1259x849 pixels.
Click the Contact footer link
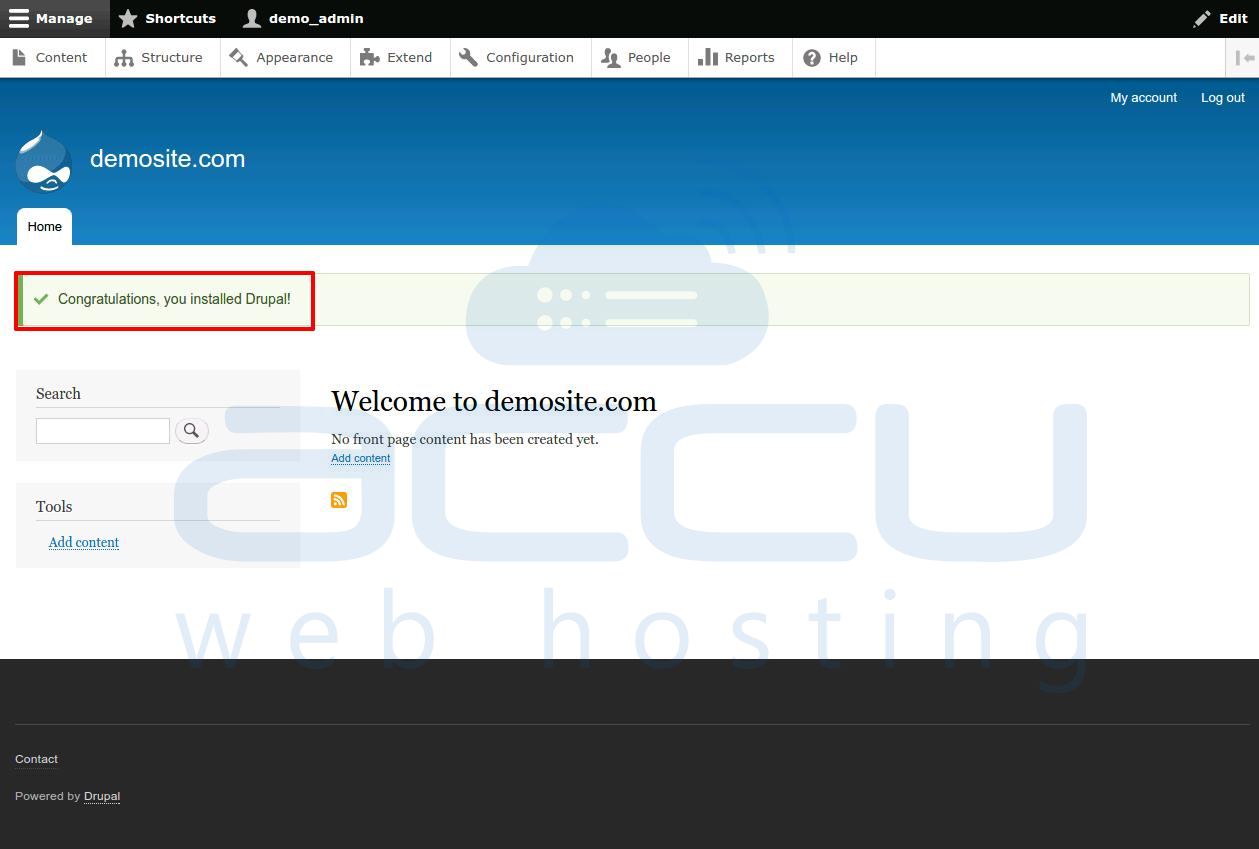tap(37, 759)
